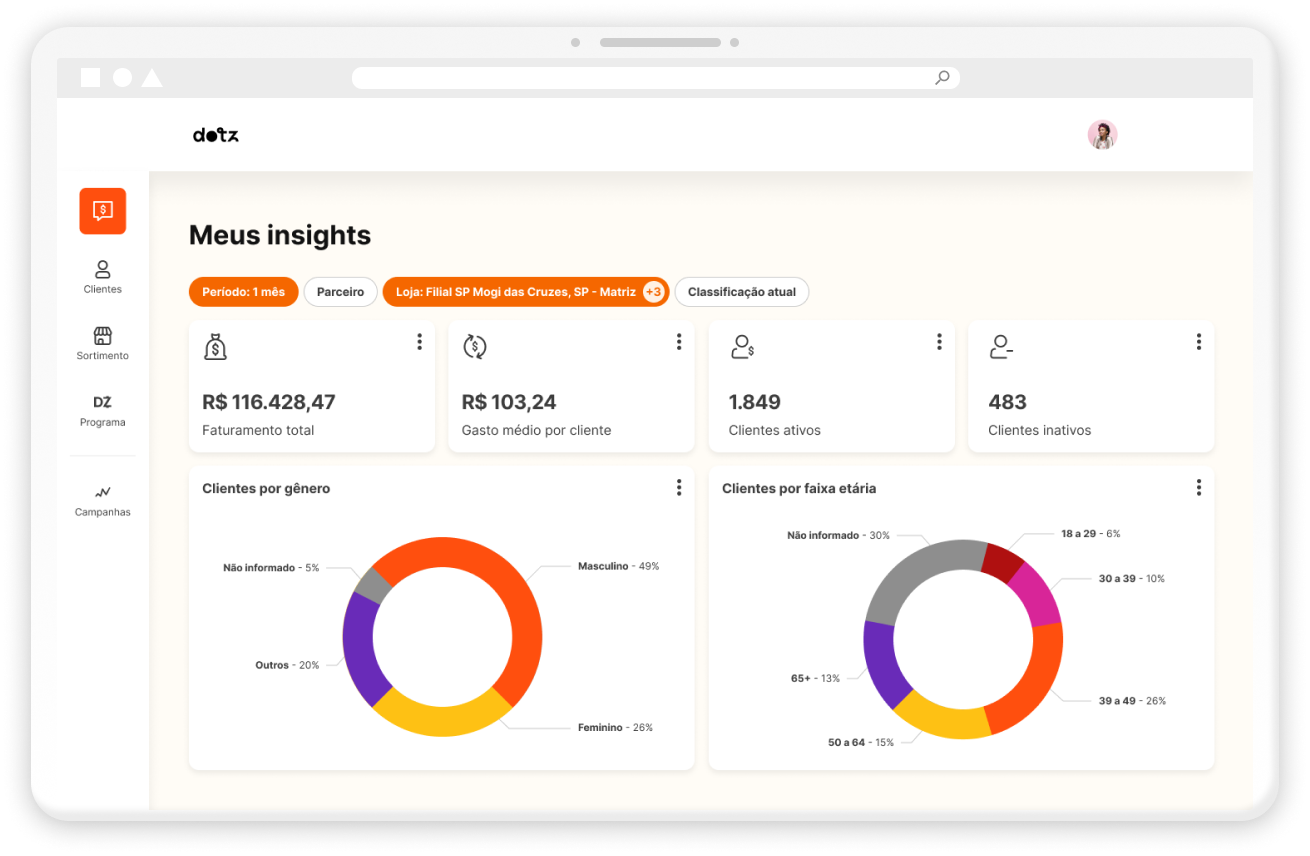The width and height of the screenshot is (1310, 856).
Task: Click the +3 stores badge
Action: coord(653,292)
